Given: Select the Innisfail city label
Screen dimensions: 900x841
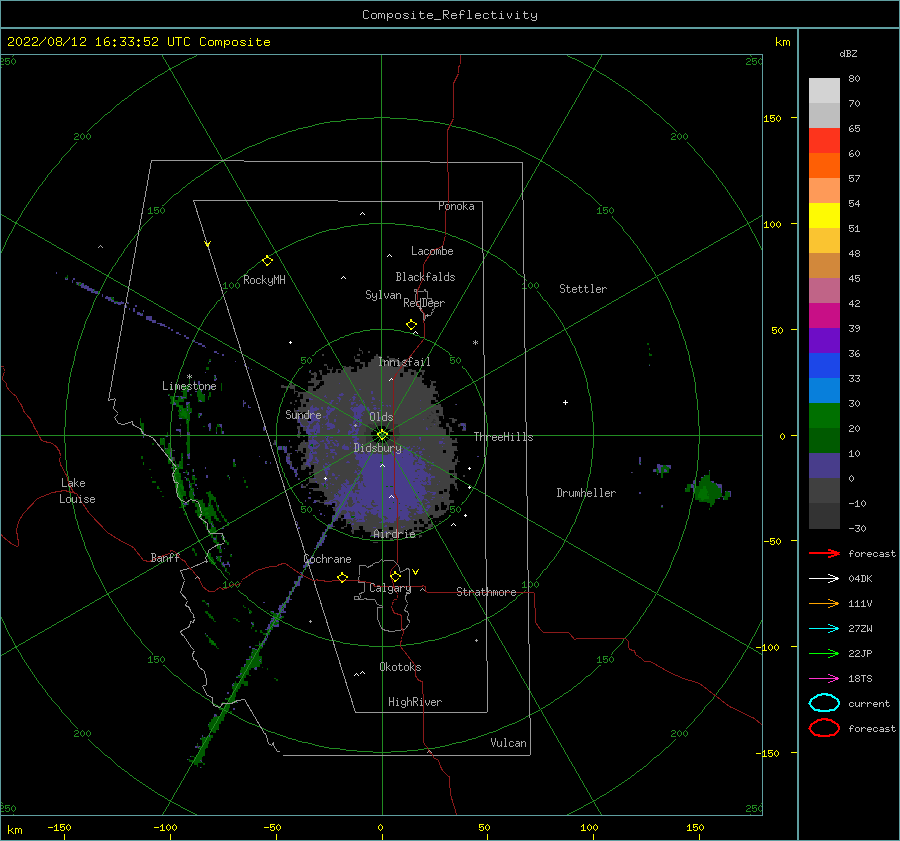Looking at the screenshot, I should click(x=404, y=362).
